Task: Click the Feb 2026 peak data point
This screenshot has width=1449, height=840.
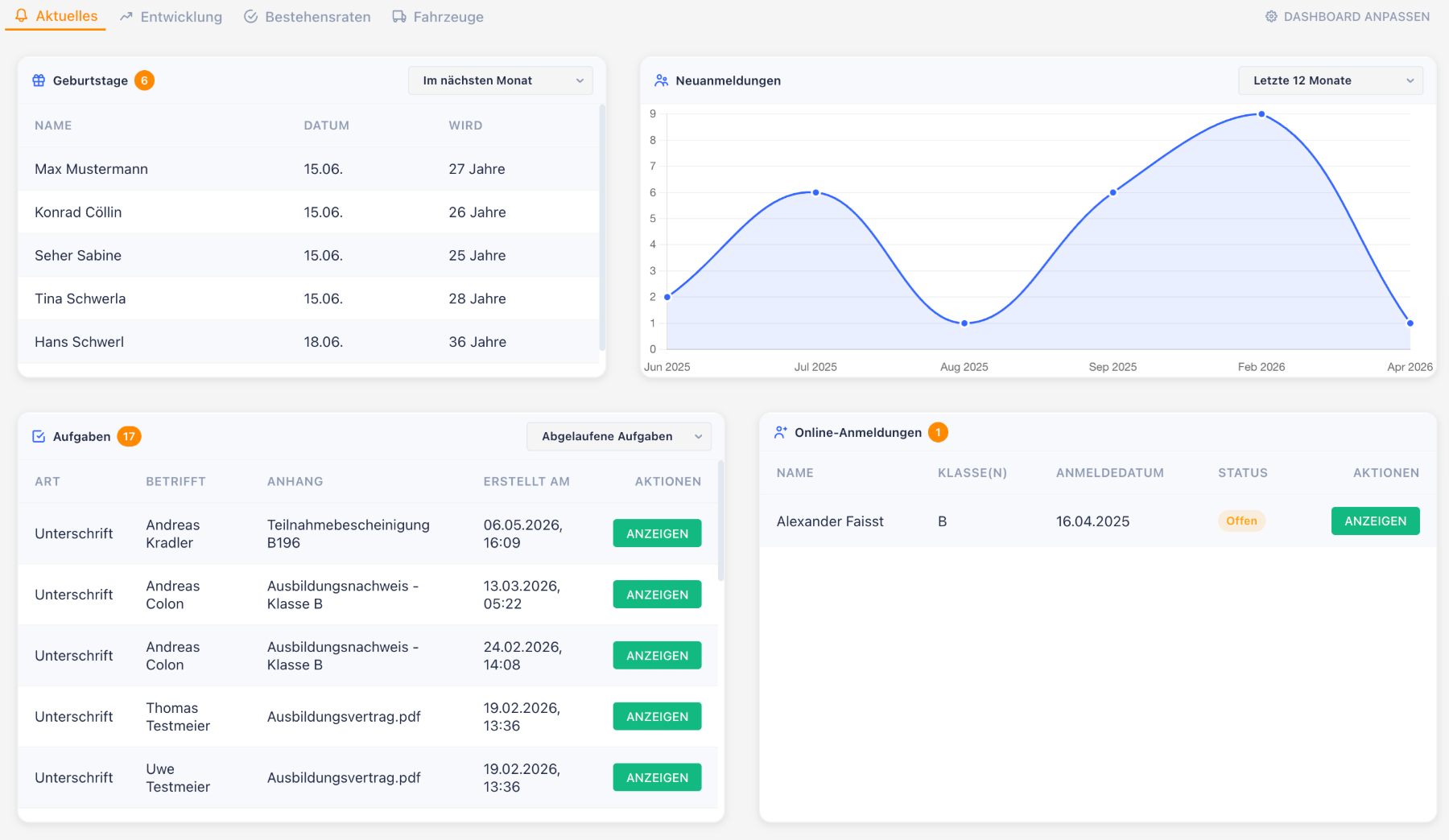Action: point(1261,114)
